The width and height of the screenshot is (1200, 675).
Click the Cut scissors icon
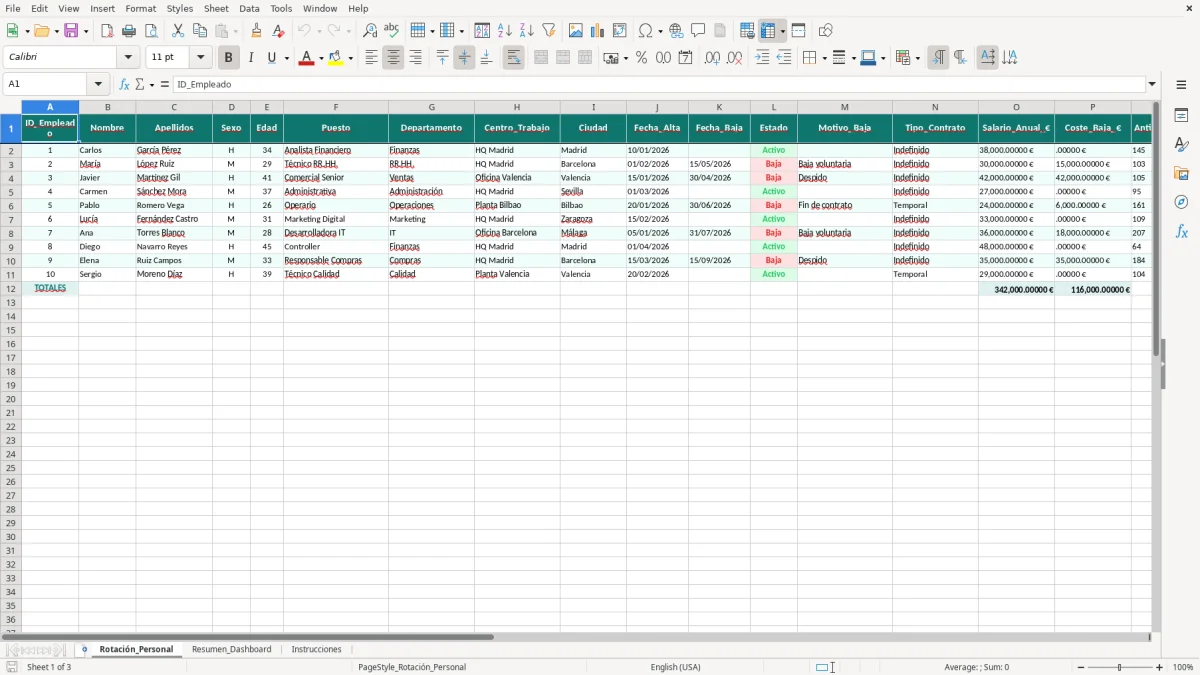[x=178, y=31]
